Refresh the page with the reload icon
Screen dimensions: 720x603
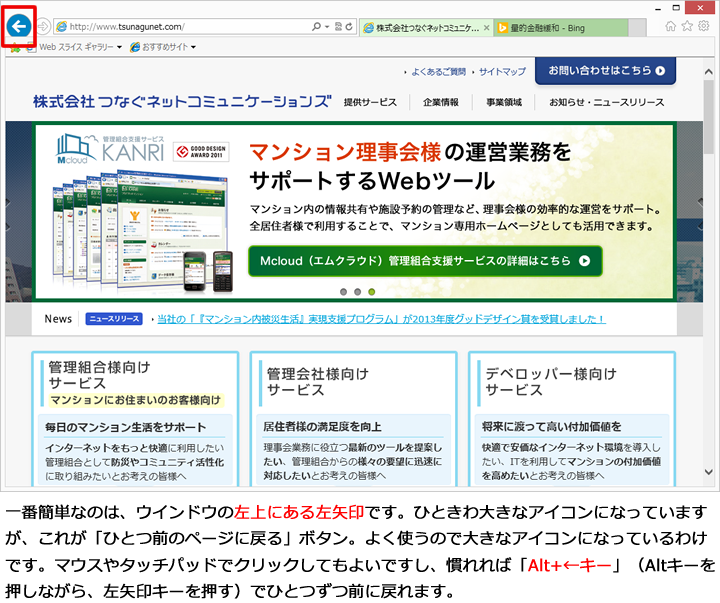(349, 27)
